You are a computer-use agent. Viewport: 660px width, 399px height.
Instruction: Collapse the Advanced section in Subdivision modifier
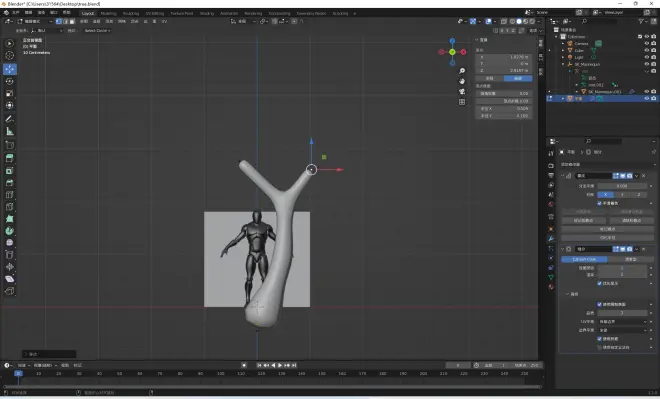tap(567, 294)
